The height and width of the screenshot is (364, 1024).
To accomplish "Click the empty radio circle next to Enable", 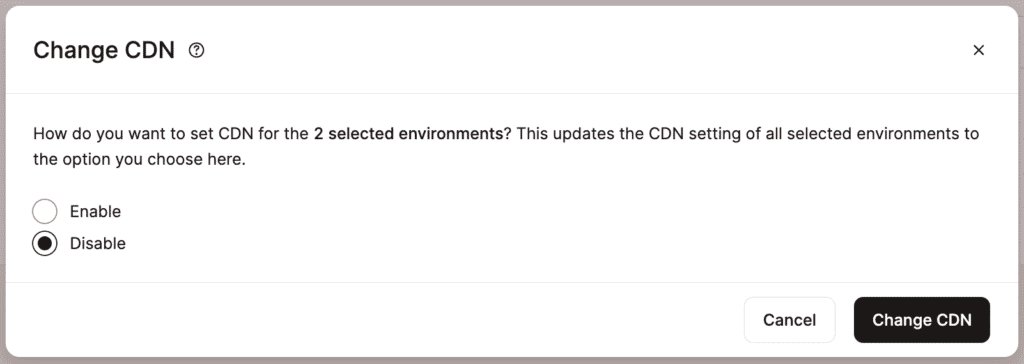I will pos(44,212).
